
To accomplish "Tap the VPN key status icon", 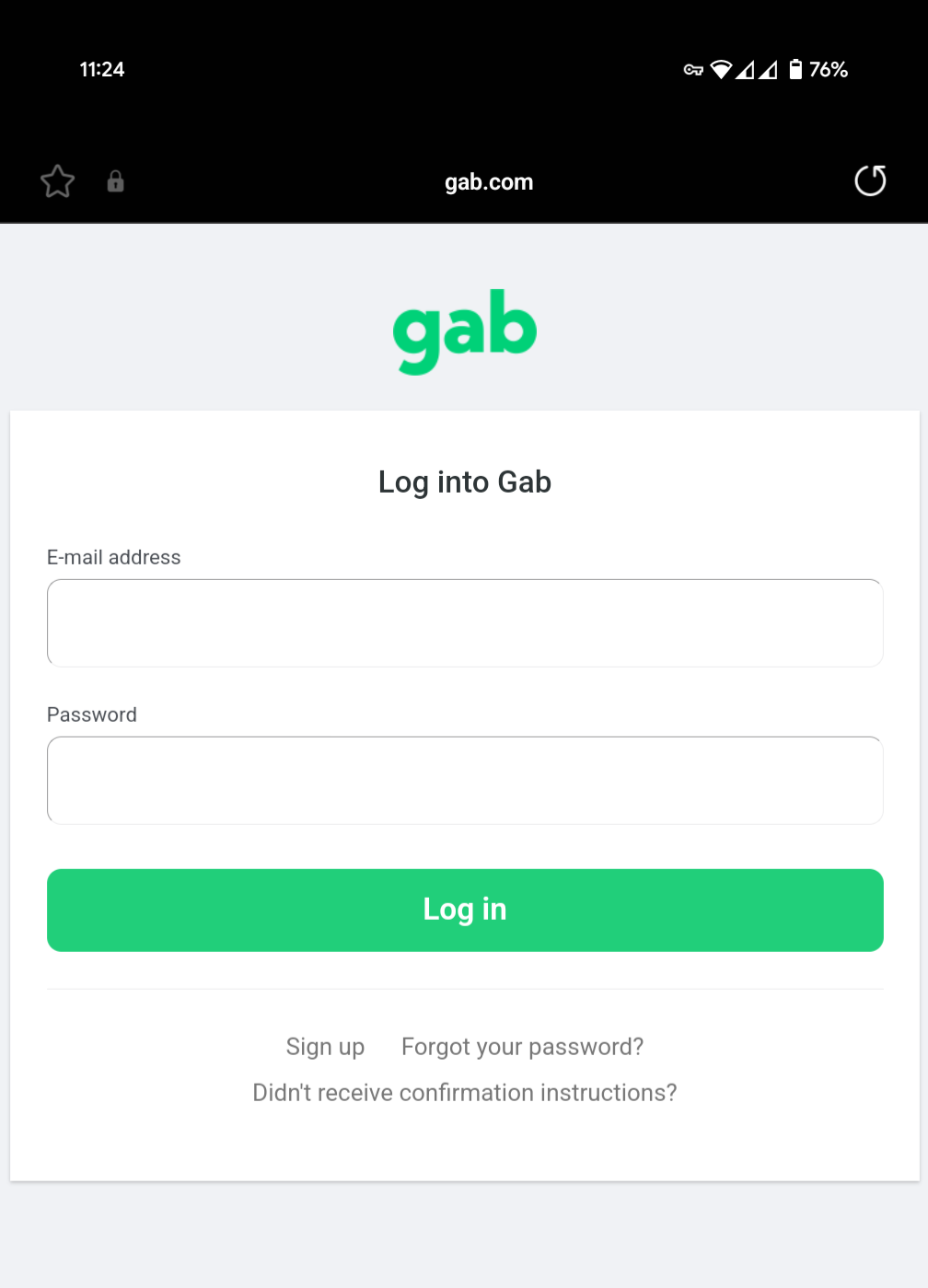I will (x=693, y=70).
